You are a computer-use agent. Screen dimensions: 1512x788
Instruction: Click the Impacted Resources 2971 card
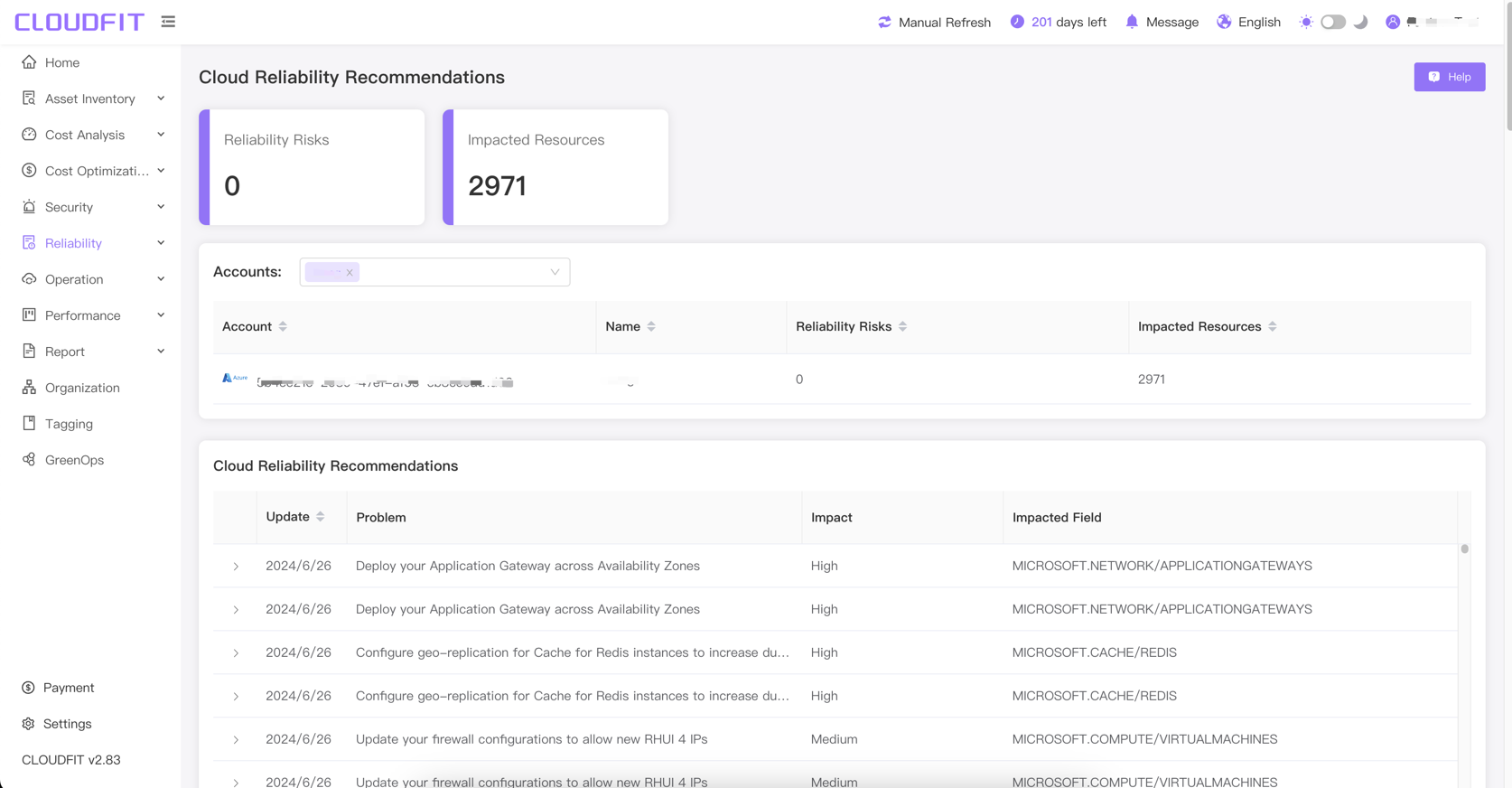pos(555,167)
